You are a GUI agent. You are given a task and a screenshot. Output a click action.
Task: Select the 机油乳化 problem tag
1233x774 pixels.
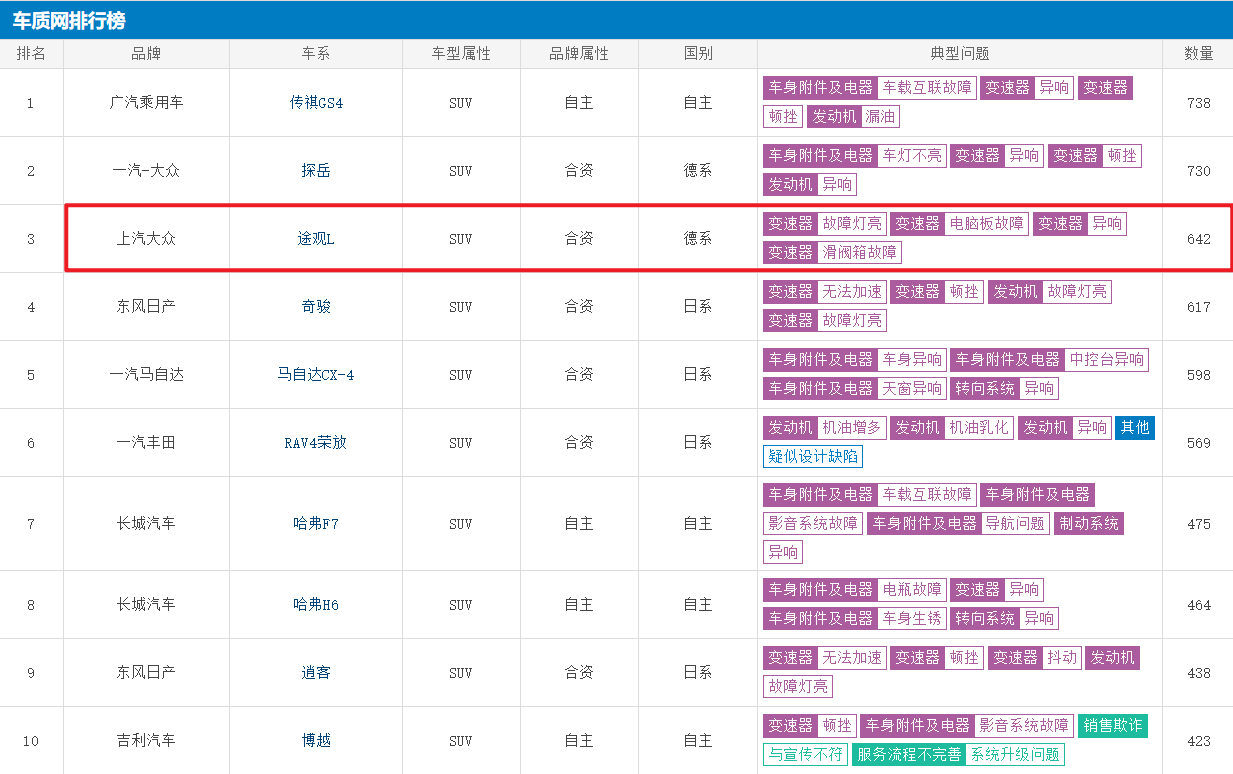pos(979,428)
